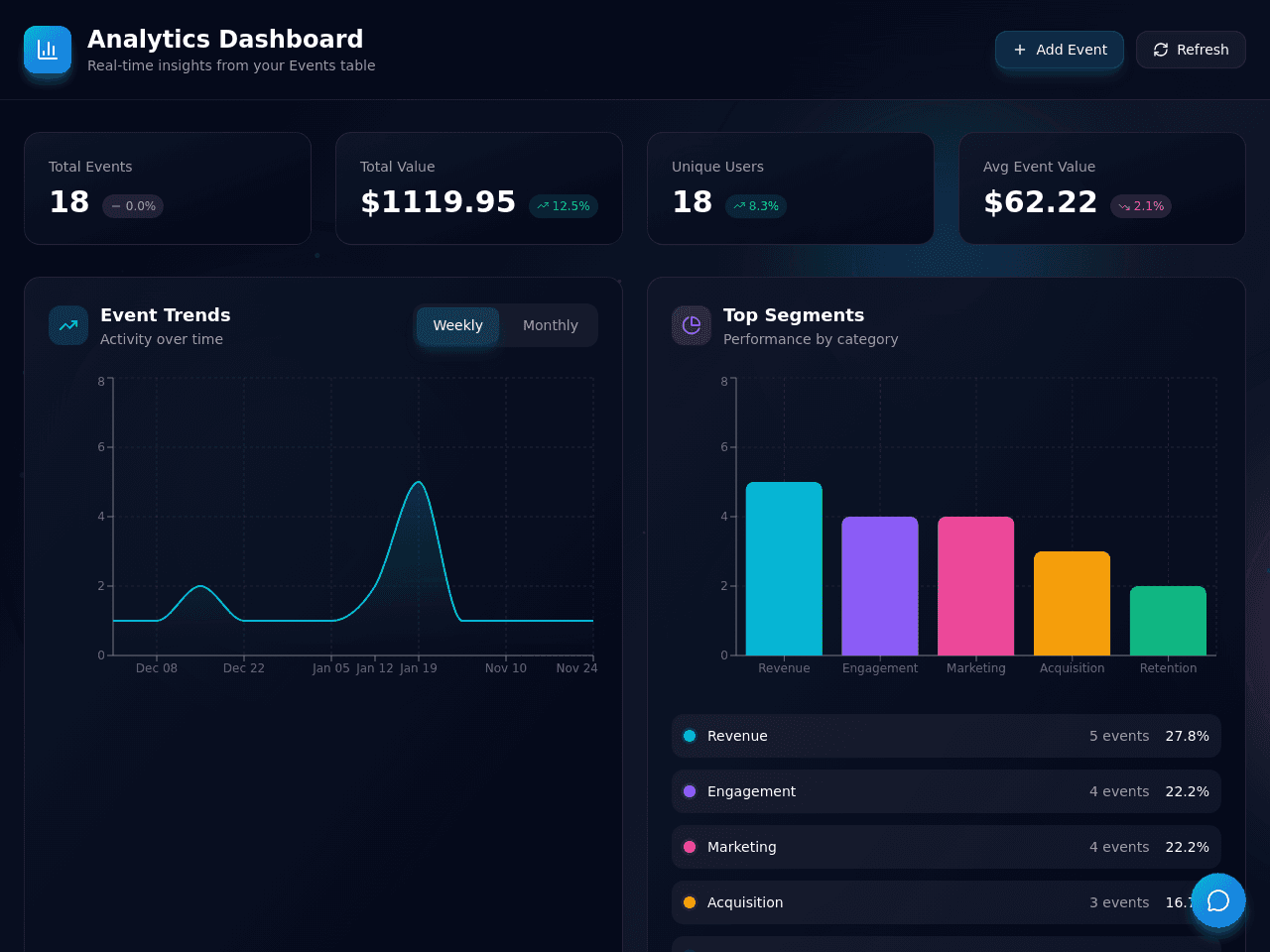Click the 8.3% change badge on Unique Users

click(x=756, y=206)
